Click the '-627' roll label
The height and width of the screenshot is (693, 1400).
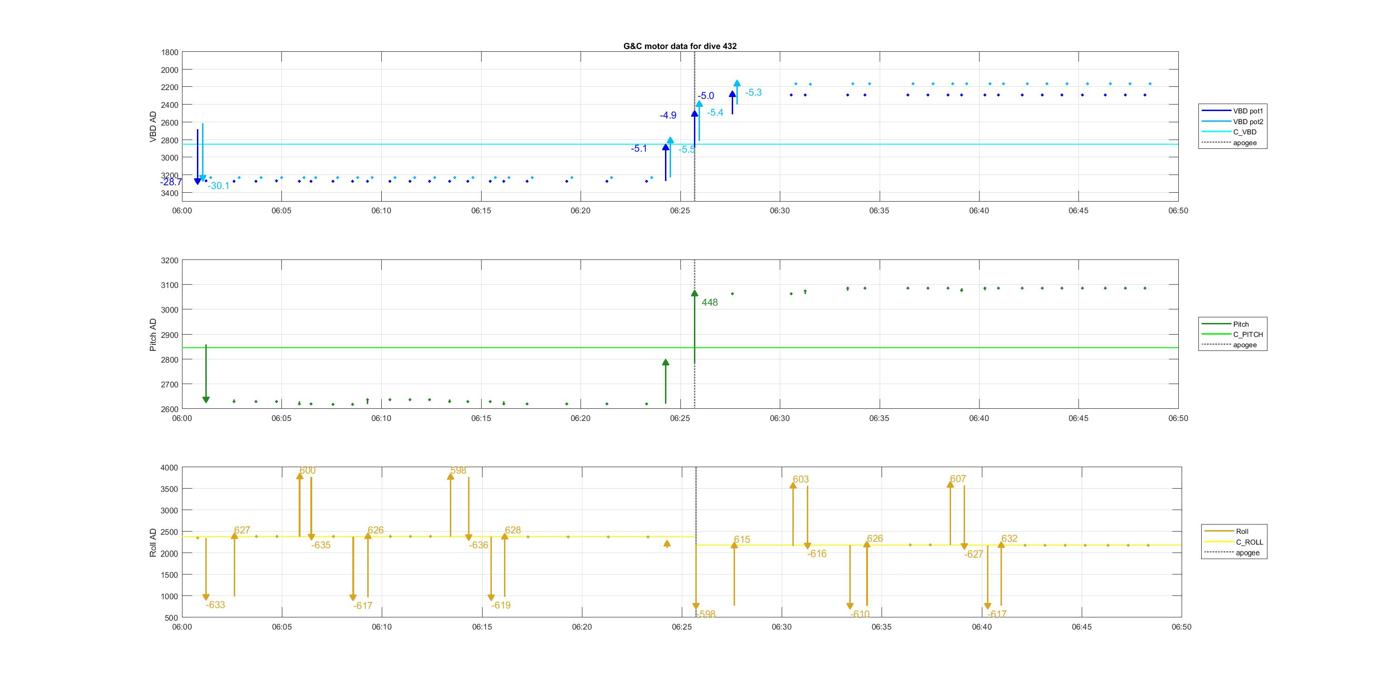pyautogui.click(x=974, y=554)
